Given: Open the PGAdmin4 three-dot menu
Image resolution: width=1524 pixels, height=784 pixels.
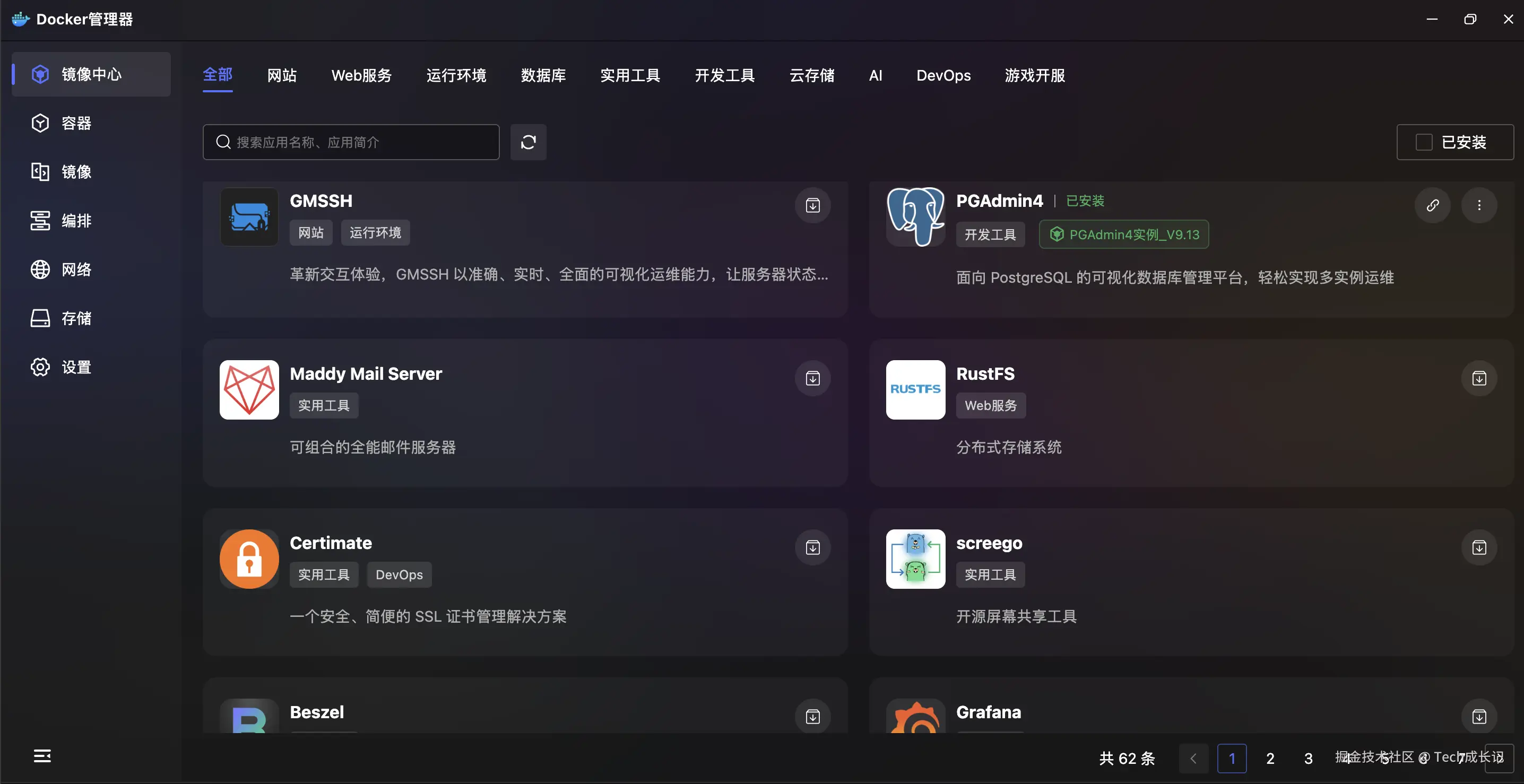Looking at the screenshot, I should 1478,205.
